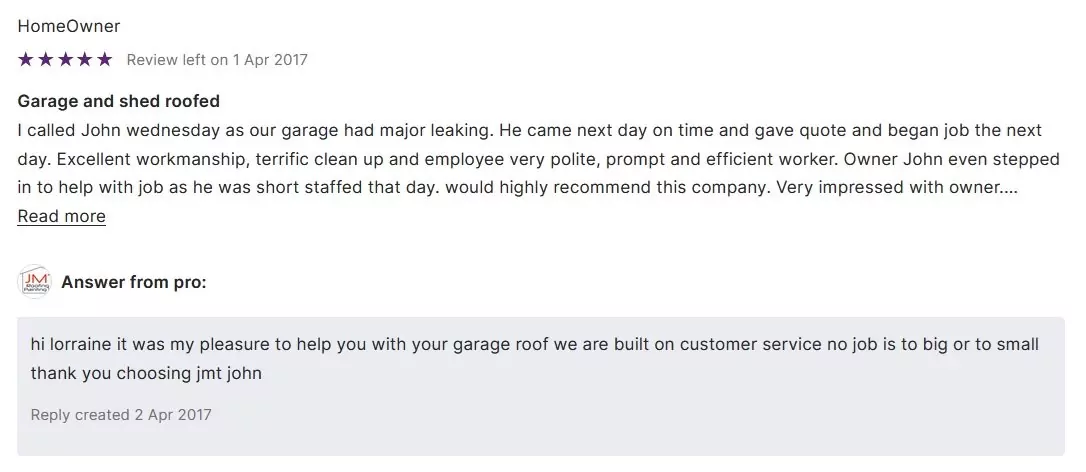Click the JM Roofing logo avatar

coord(35,283)
